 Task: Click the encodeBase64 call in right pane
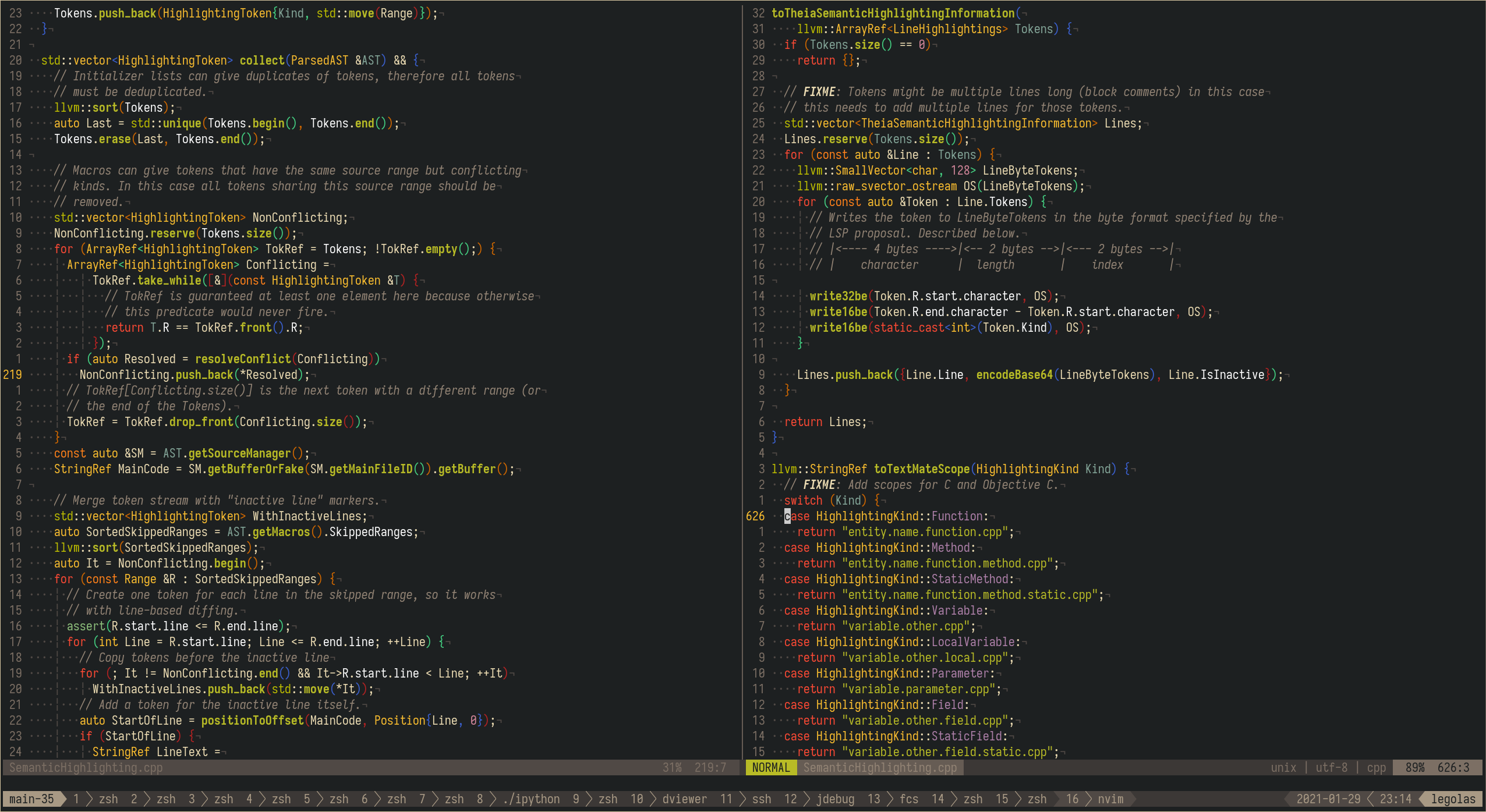pyautogui.click(x=1014, y=374)
